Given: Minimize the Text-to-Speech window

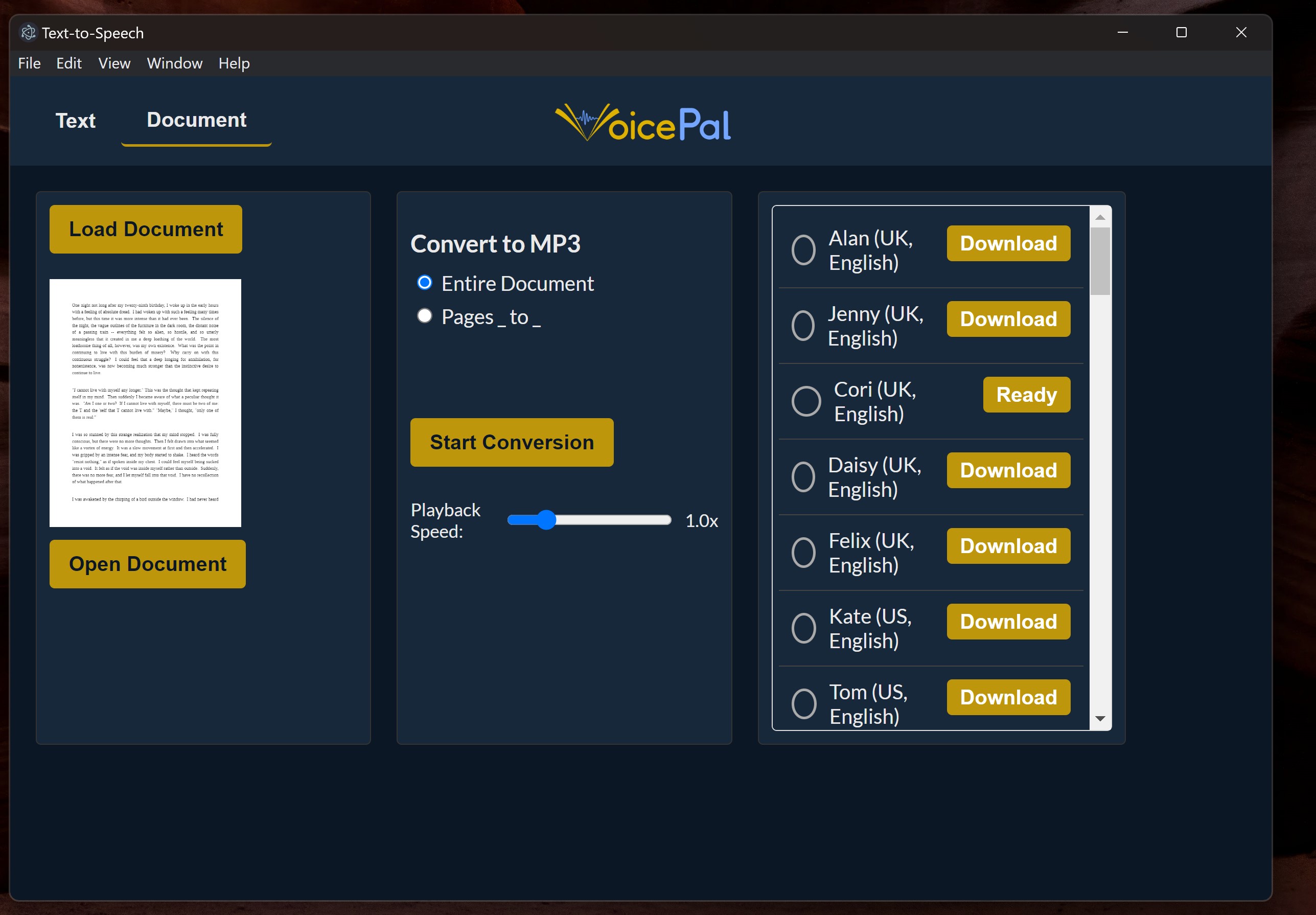Looking at the screenshot, I should click(x=1122, y=33).
